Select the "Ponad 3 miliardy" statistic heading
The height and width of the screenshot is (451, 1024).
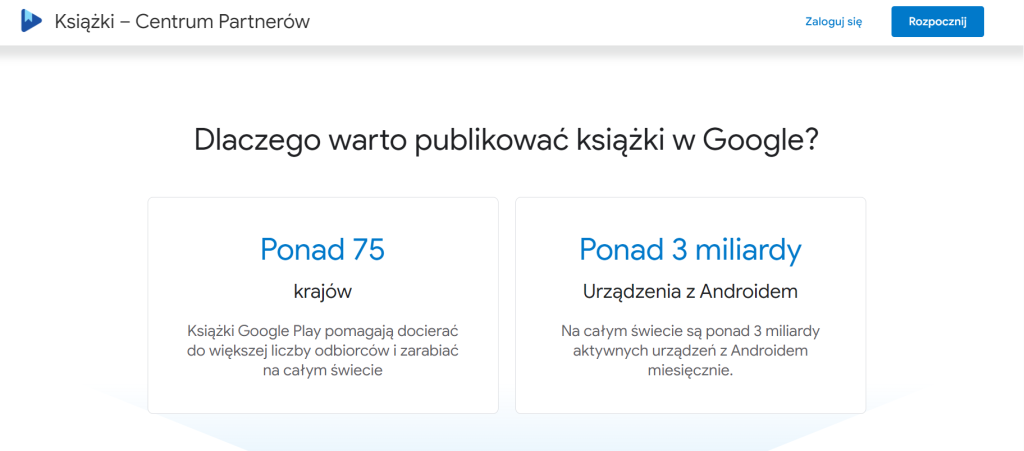pos(690,249)
